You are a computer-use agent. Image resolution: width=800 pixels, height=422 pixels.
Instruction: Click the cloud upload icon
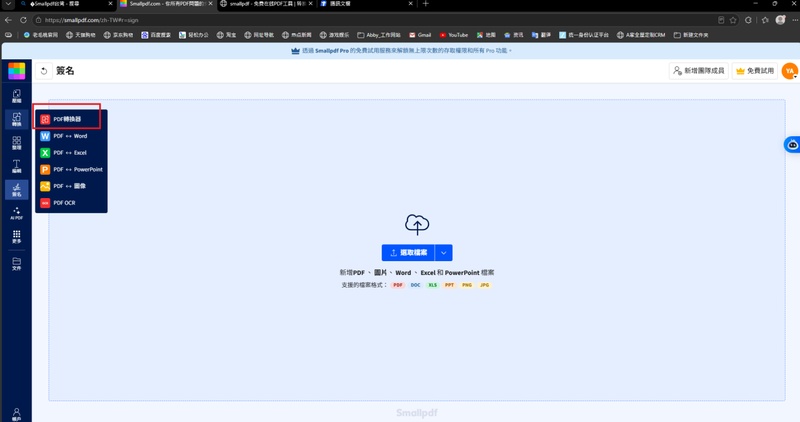point(417,225)
